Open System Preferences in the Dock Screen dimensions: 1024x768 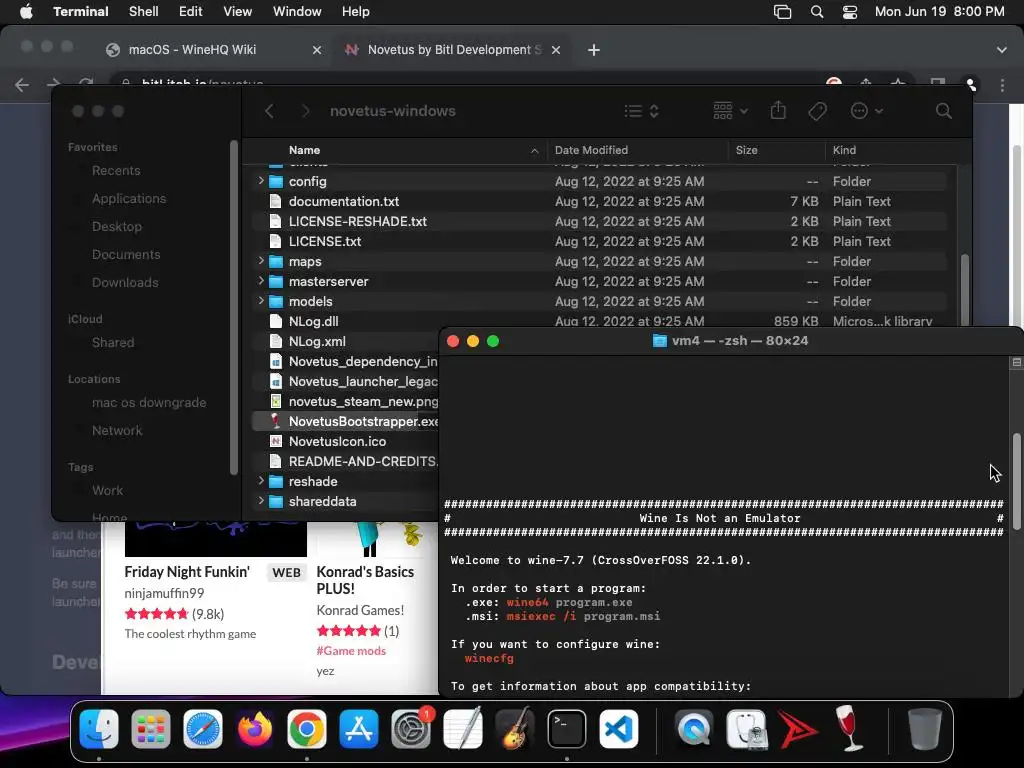(x=411, y=729)
